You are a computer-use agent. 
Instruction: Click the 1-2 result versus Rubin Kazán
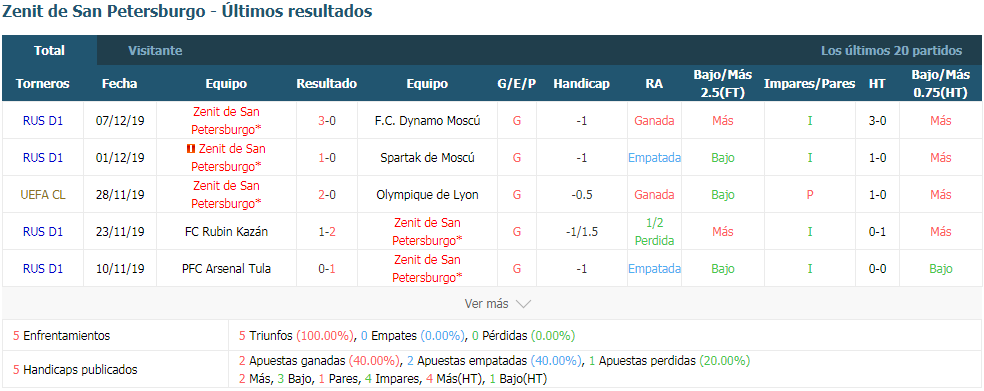pos(326,232)
